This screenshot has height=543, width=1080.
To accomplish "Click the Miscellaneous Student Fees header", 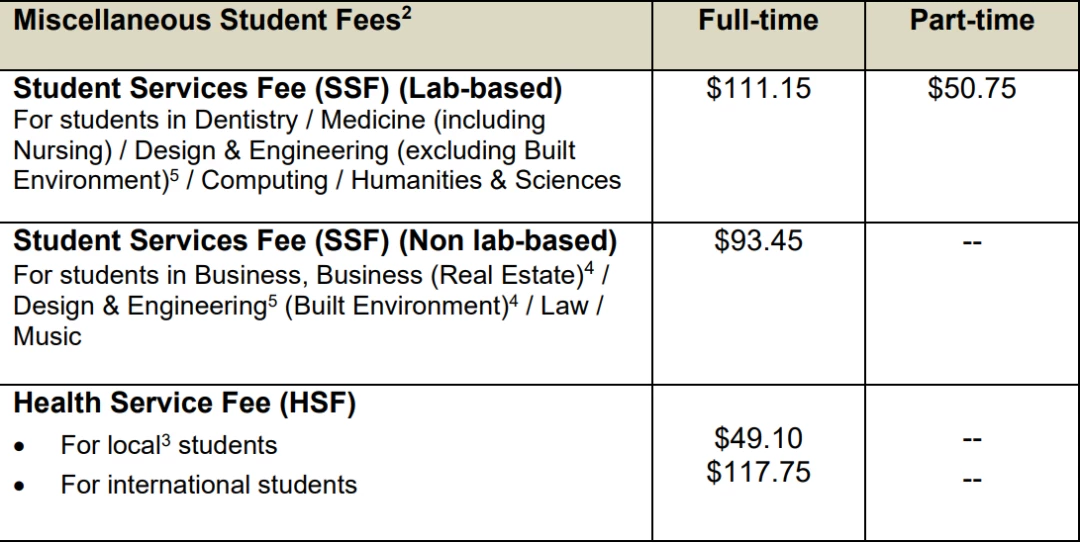I will point(212,21).
